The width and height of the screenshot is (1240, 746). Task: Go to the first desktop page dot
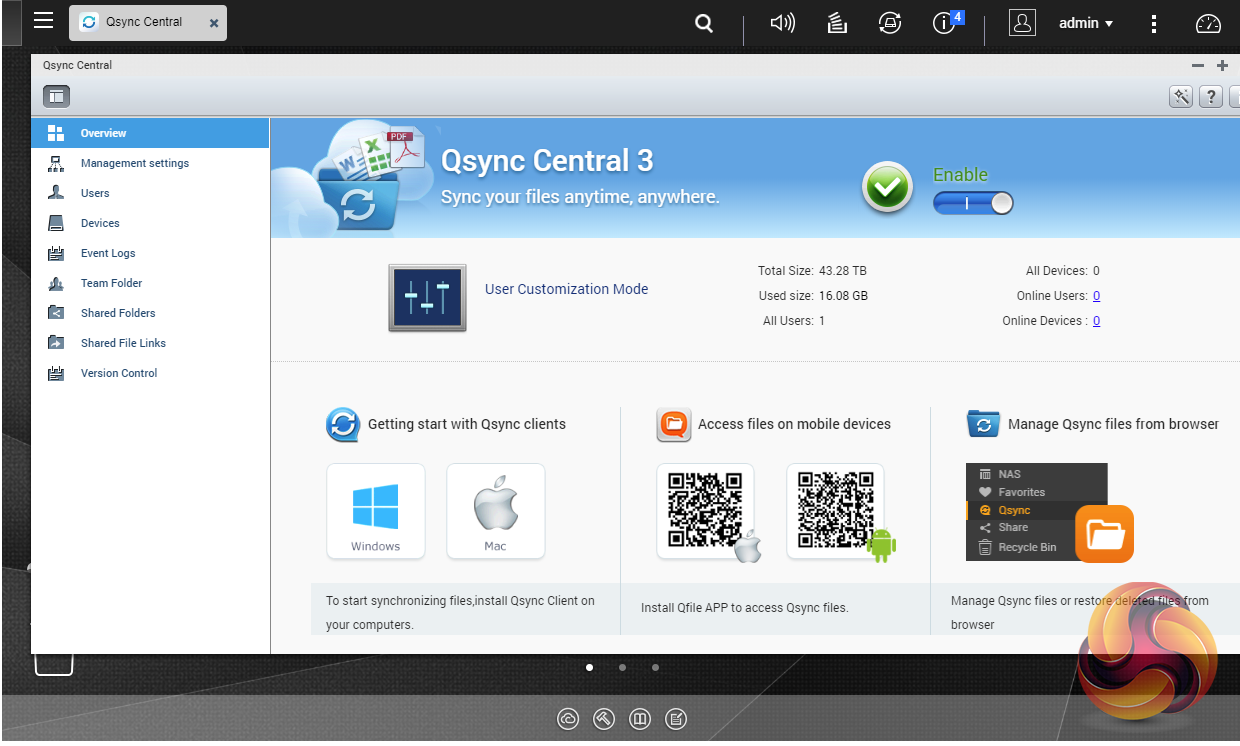point(589,667)
